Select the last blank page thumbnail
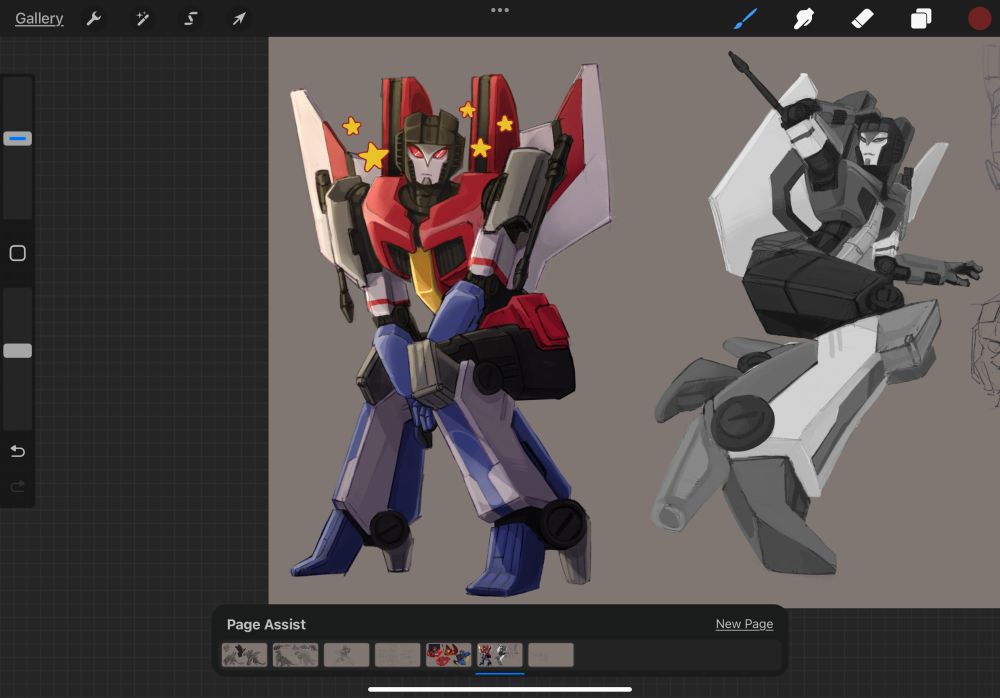 (x=550, y=655)
